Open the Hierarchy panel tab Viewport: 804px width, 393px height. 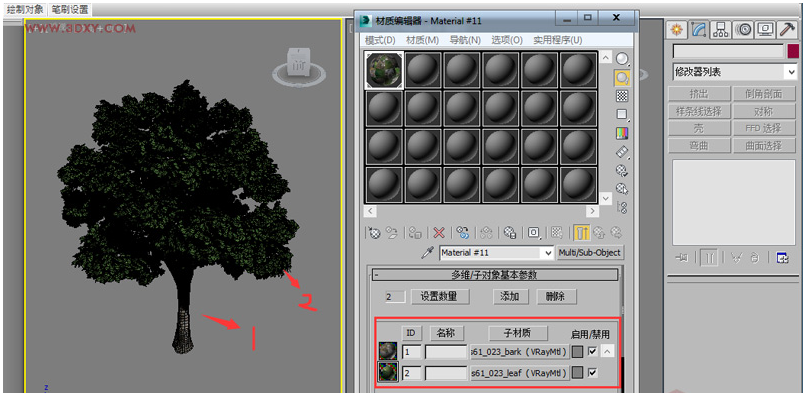click(720, 30)
